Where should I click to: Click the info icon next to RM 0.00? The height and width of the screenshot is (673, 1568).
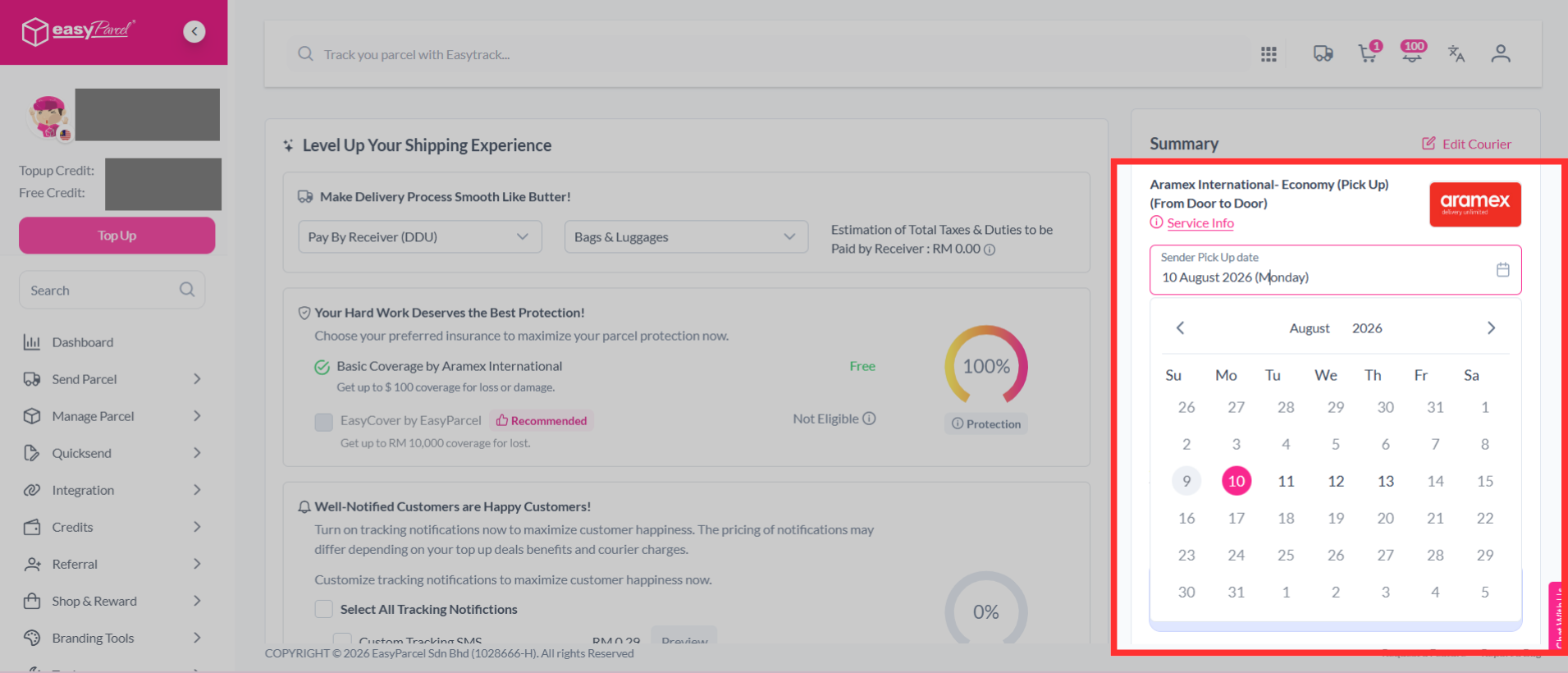990,250
